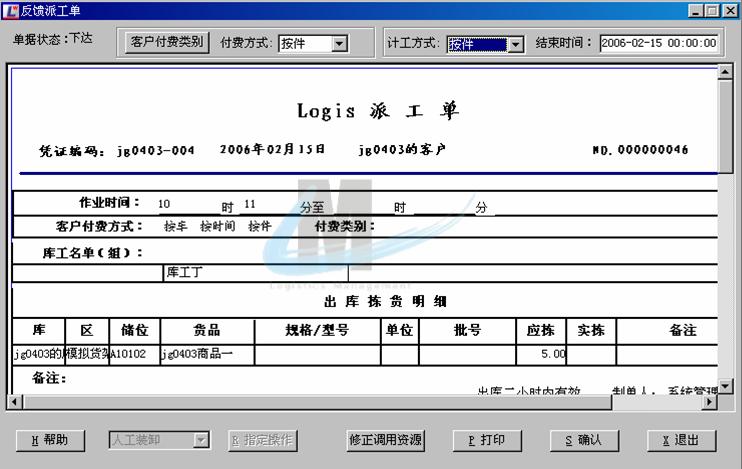Print using the P 打印 button
Image resolution: width=742 pixels, height=469 pixels.
486,440
